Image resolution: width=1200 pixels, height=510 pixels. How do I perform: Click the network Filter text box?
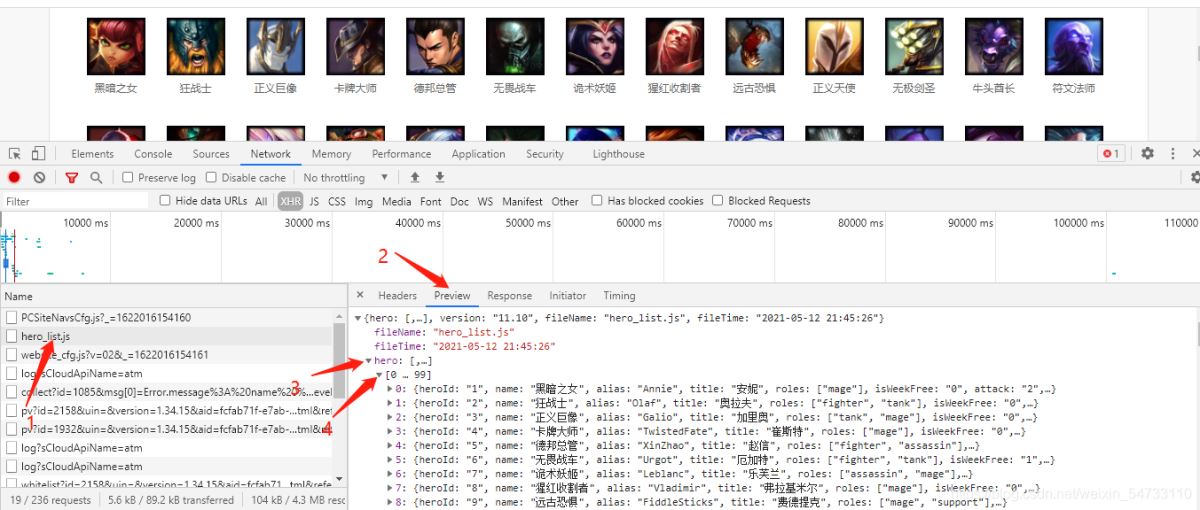(75, 201)
